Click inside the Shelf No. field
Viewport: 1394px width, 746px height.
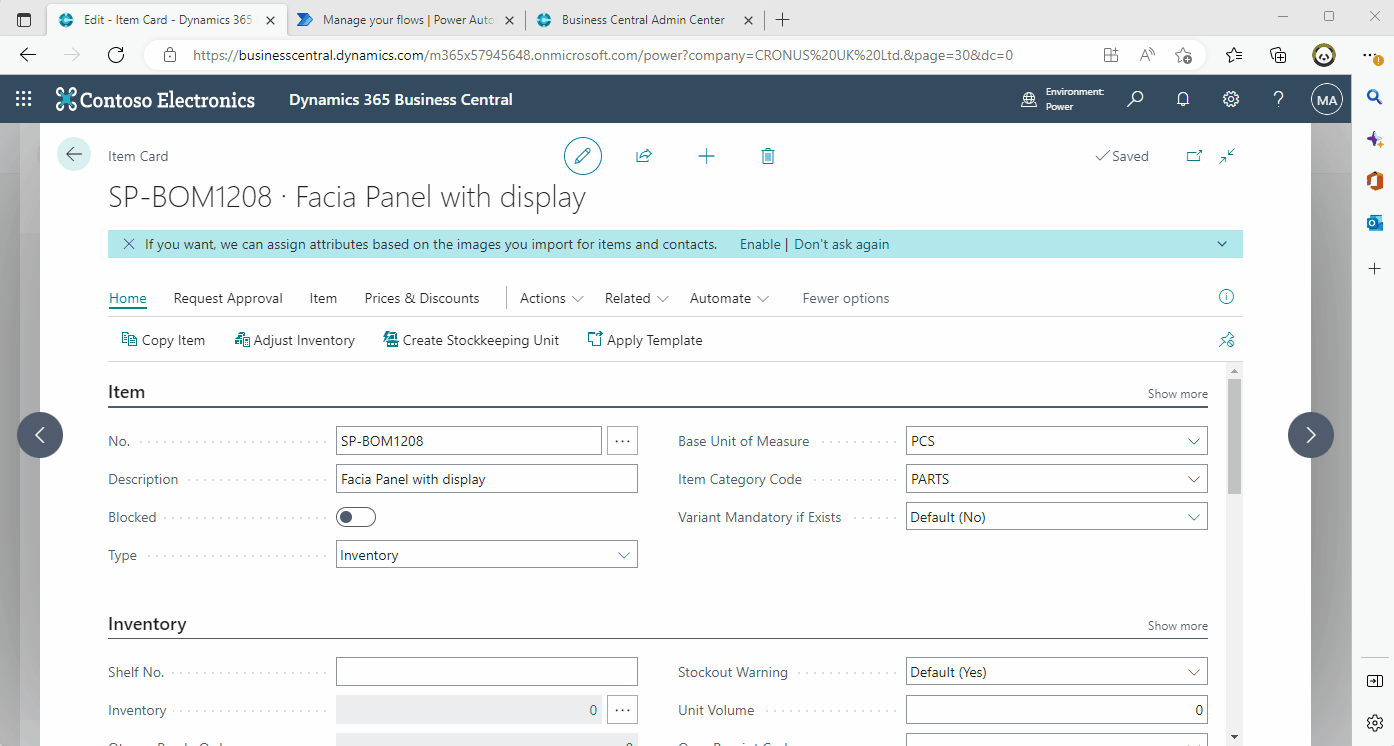[x=486, y=671]
